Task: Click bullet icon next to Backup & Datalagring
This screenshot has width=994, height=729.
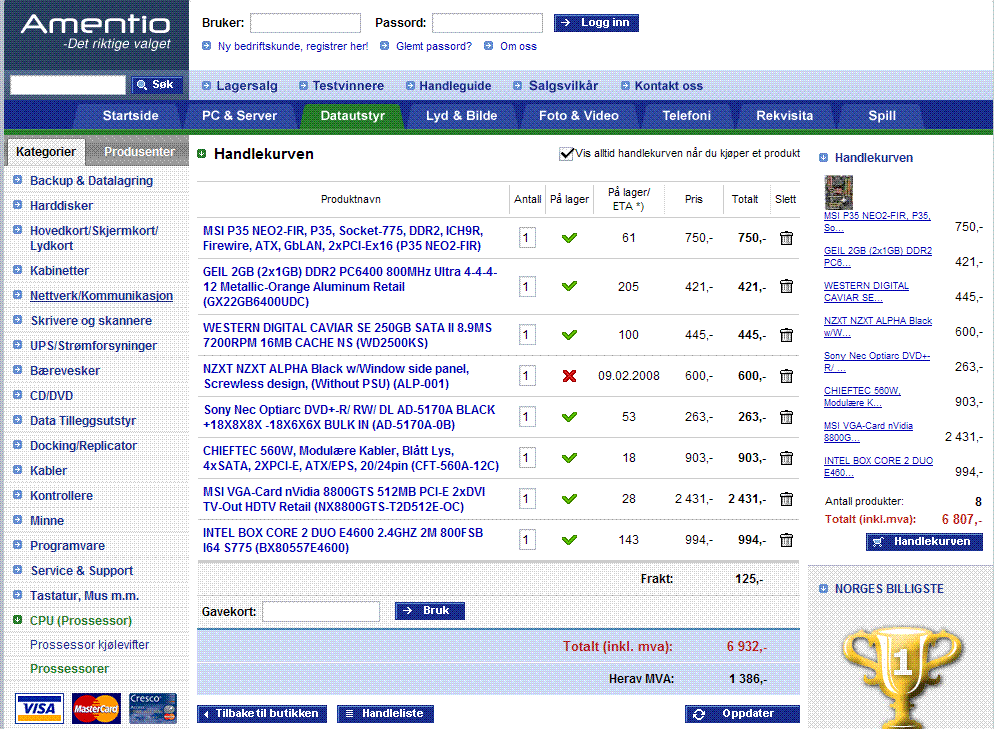Action: coord(18,180)
